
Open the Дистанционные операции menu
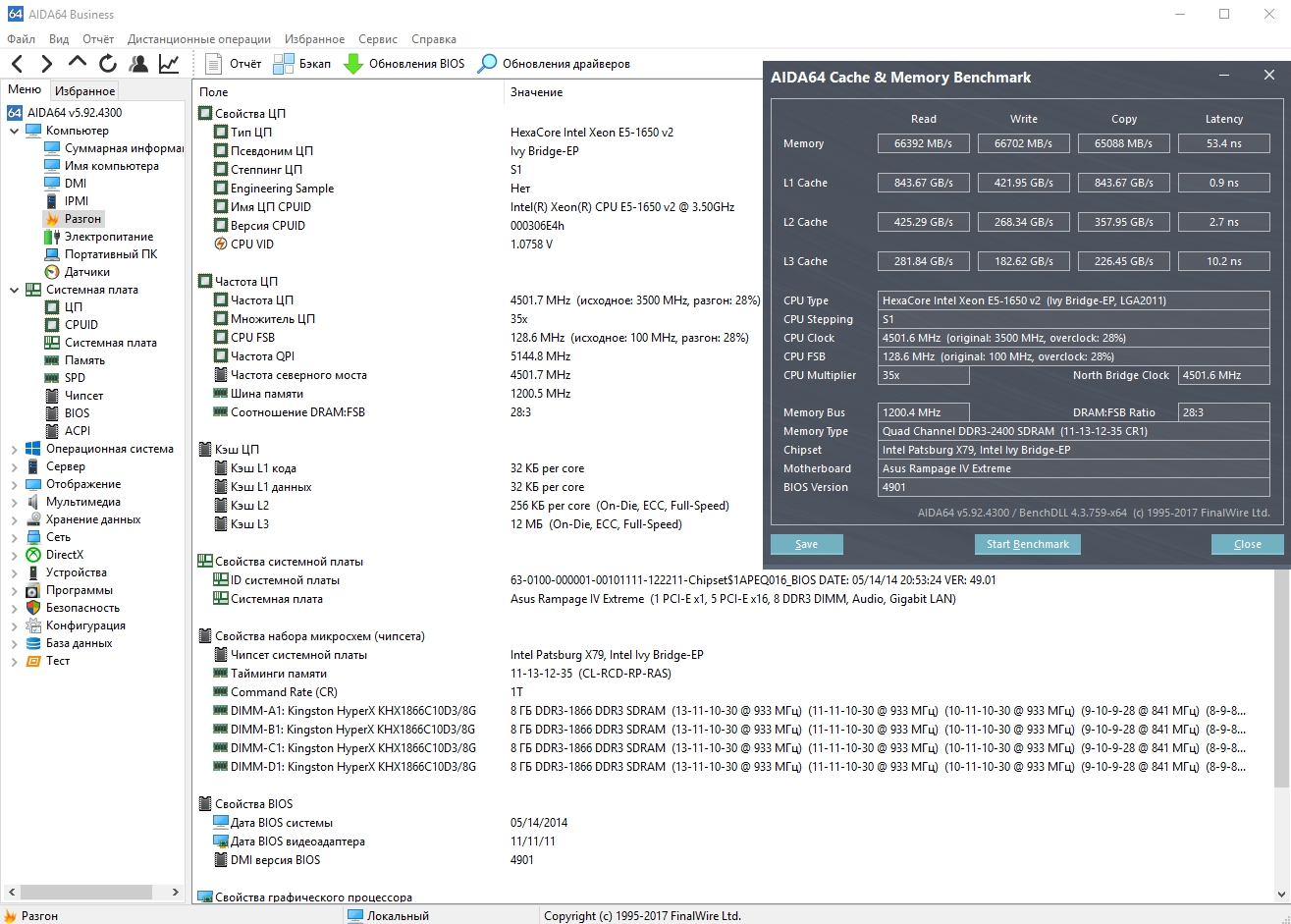click(x=199, y=39)
